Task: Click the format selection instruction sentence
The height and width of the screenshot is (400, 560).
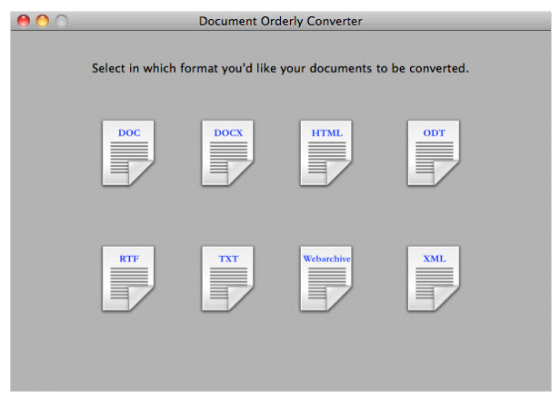Action: (x=280, y=68)
